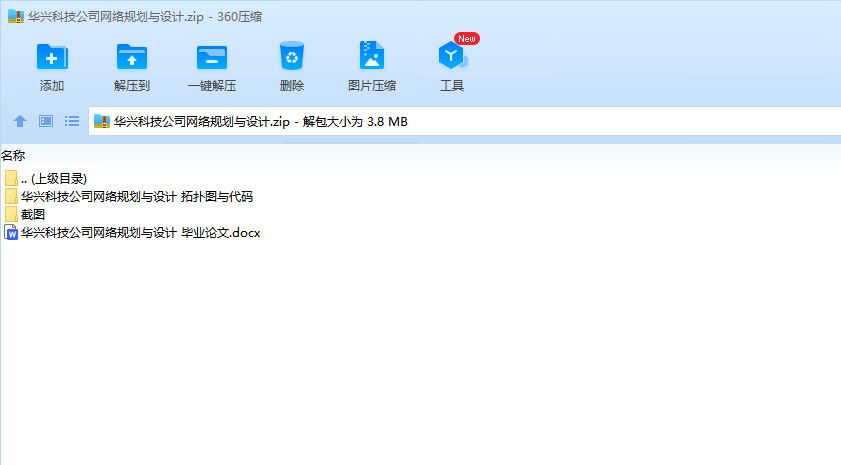
Task: Click the folder icon beside 截图
Action: pos(11,214)
